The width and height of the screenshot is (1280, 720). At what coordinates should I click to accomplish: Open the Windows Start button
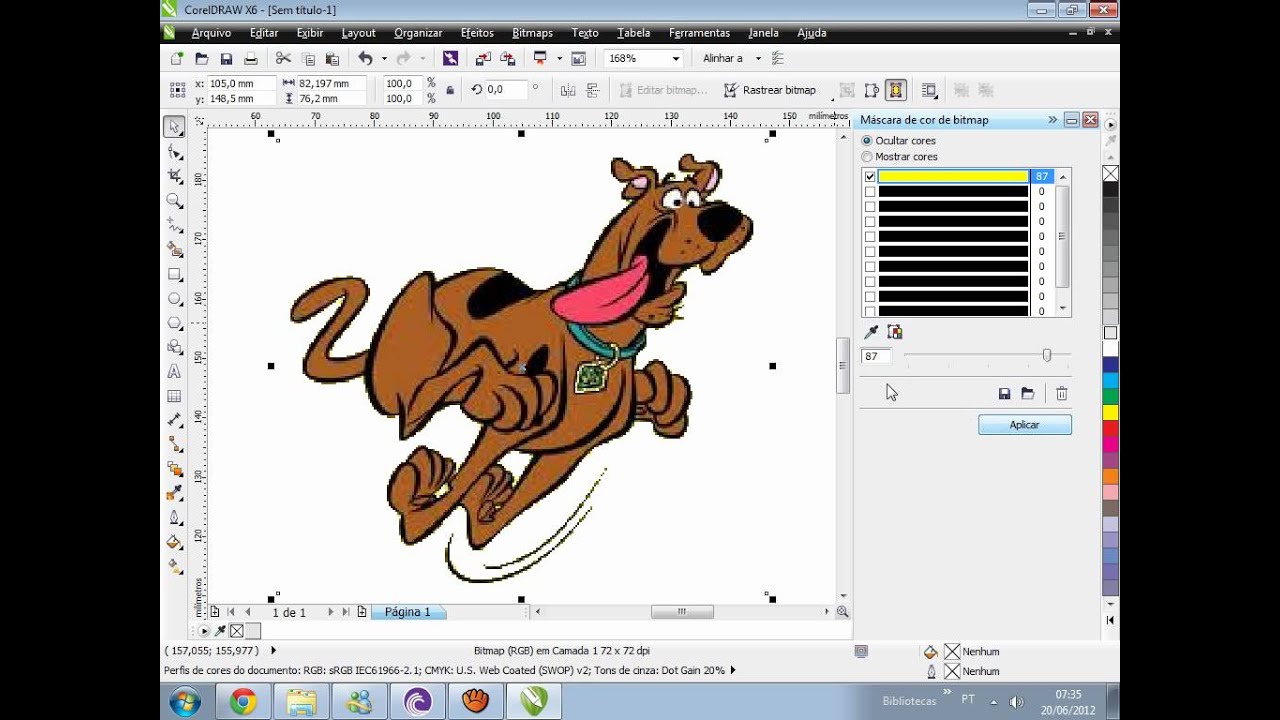[185, 702]
